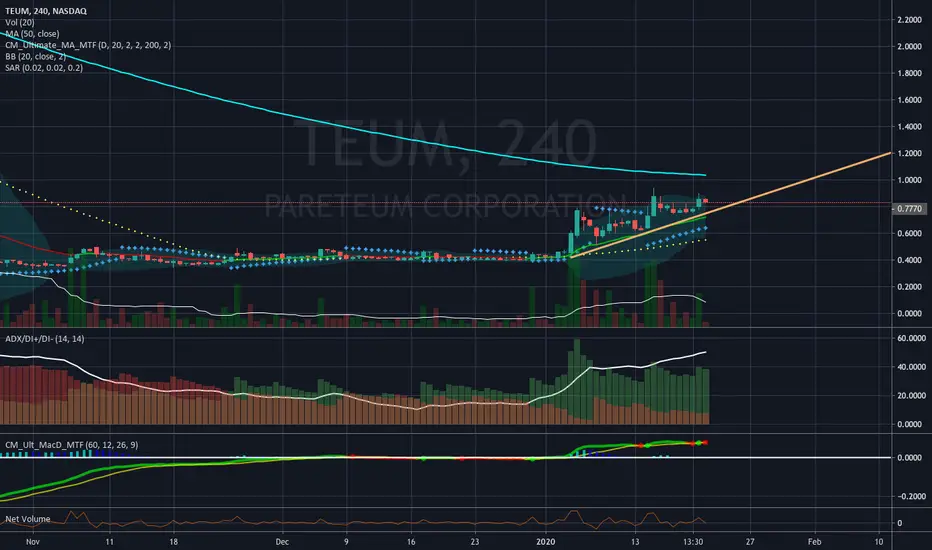932x550 pixels.
Task: Click the Feb date on time axis
Action: [814, 542]
